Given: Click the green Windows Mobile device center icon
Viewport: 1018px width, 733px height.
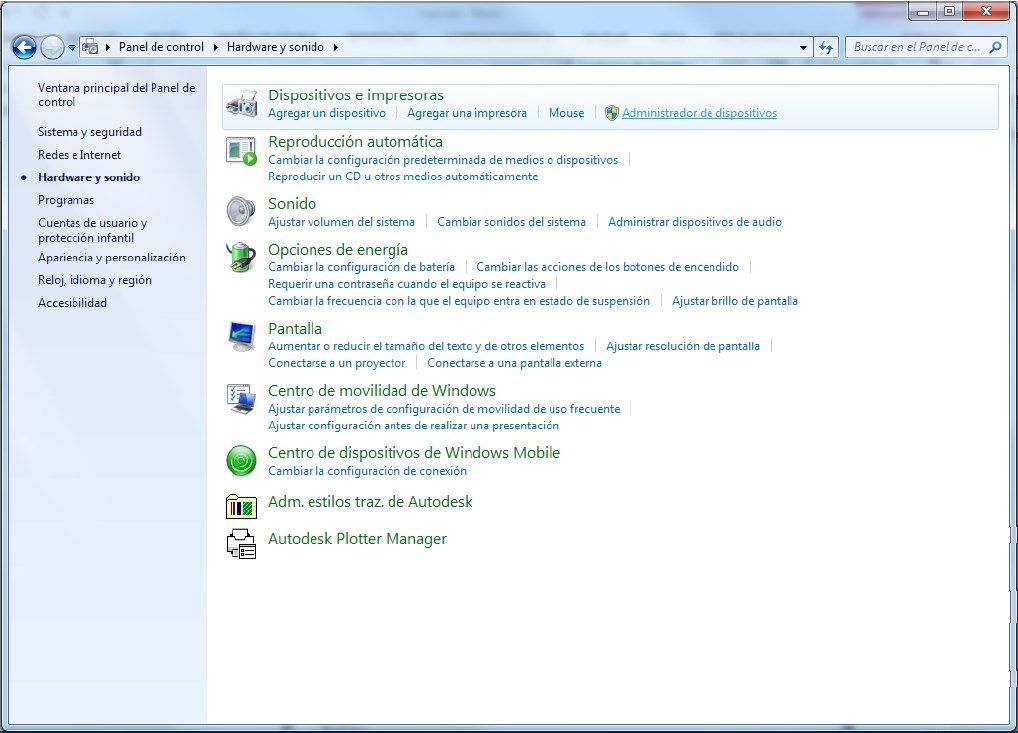Looking at the screenshot, I should [242, 460].
